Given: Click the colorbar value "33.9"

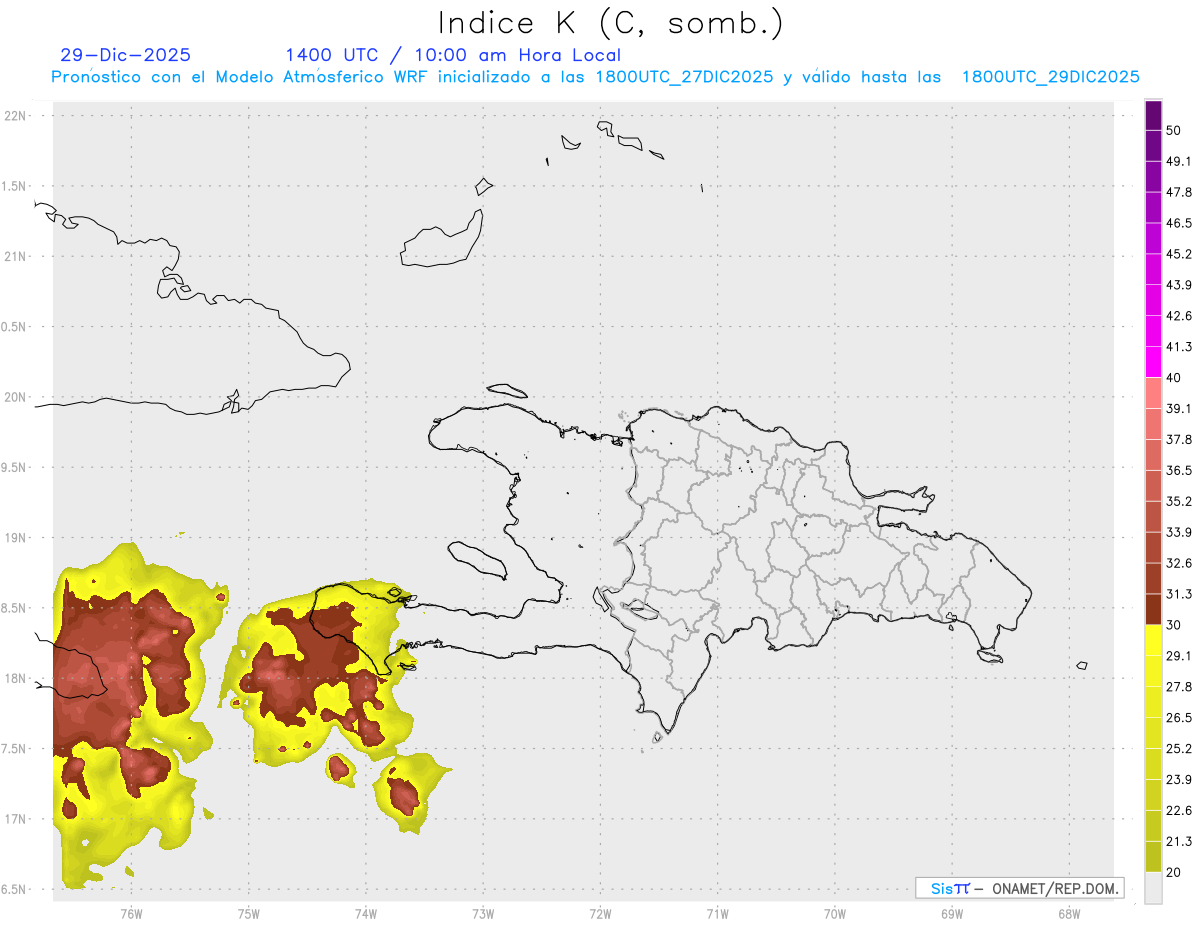Looking at the screenshot, I should pyautogui.click(x=1179, y=532).
